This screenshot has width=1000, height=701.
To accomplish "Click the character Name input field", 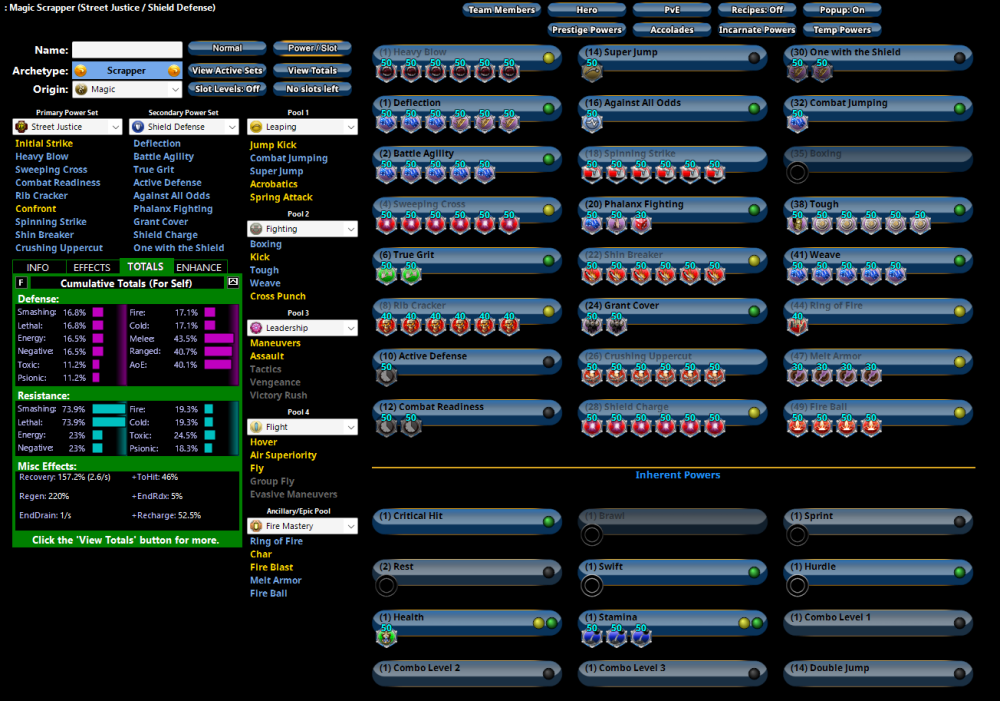I will coord(127,50).
